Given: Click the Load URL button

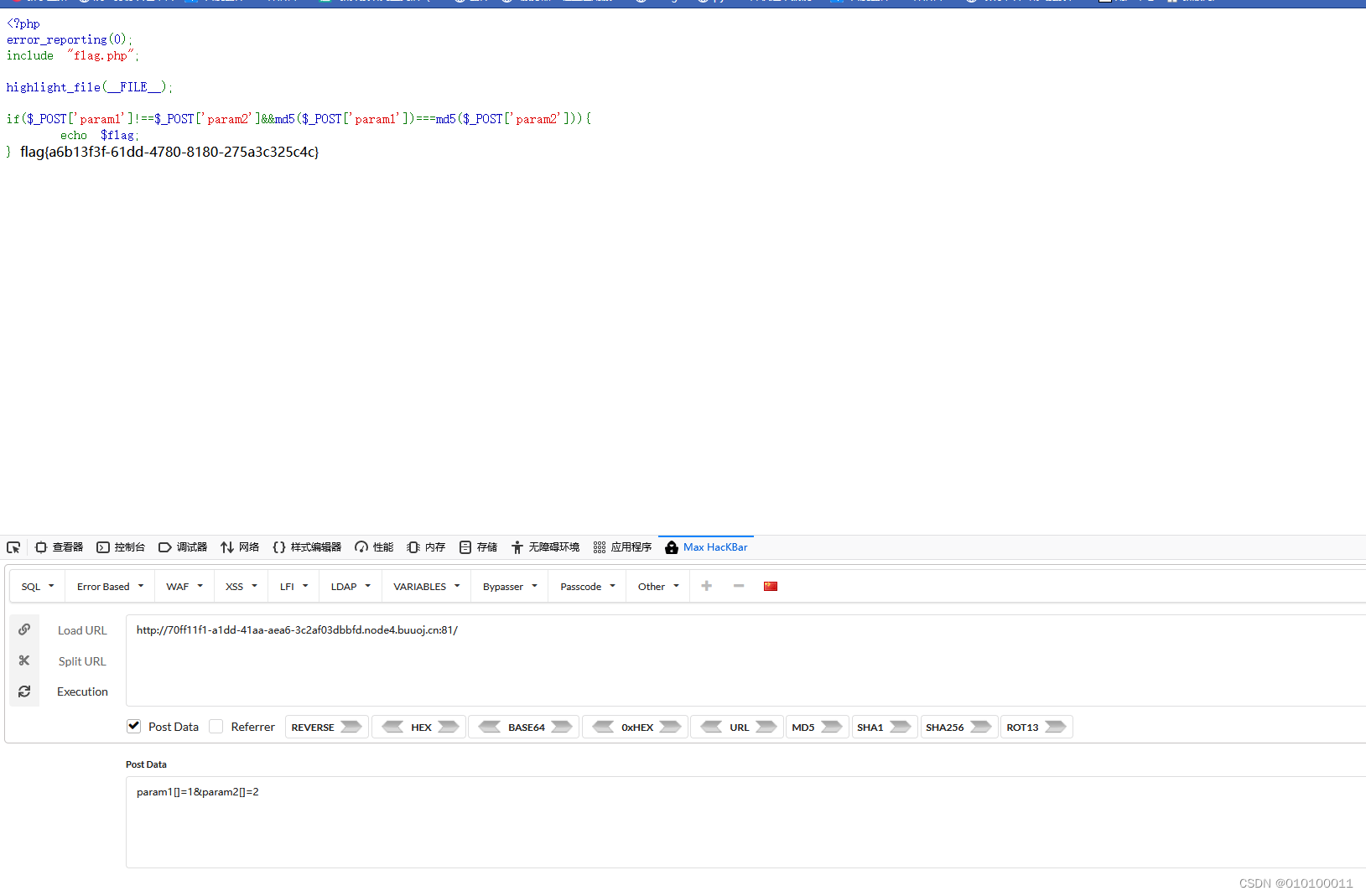Looking at the screenshot, I should [81, 630].
